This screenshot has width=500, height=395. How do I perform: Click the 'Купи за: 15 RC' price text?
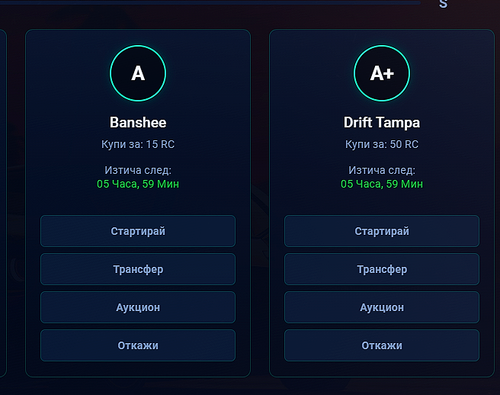[x=138, y=144]
